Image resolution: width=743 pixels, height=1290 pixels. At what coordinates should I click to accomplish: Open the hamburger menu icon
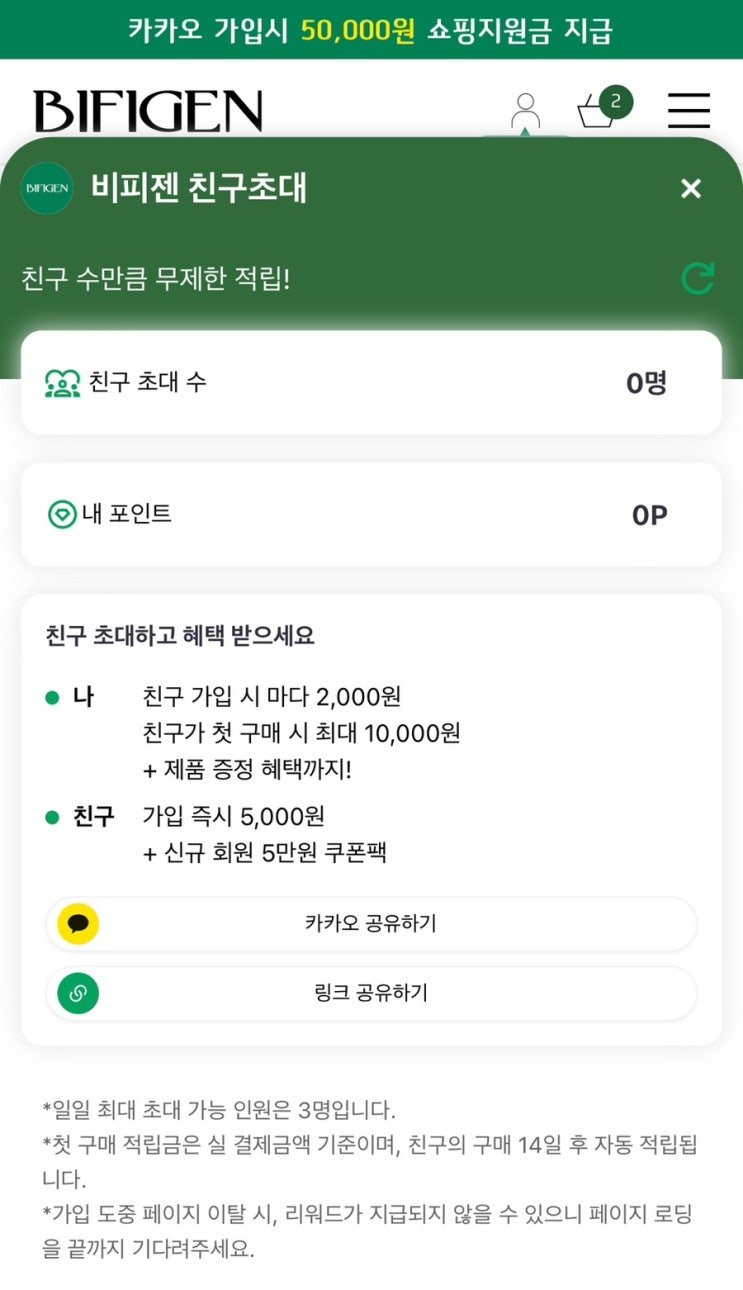pos(688,110)
